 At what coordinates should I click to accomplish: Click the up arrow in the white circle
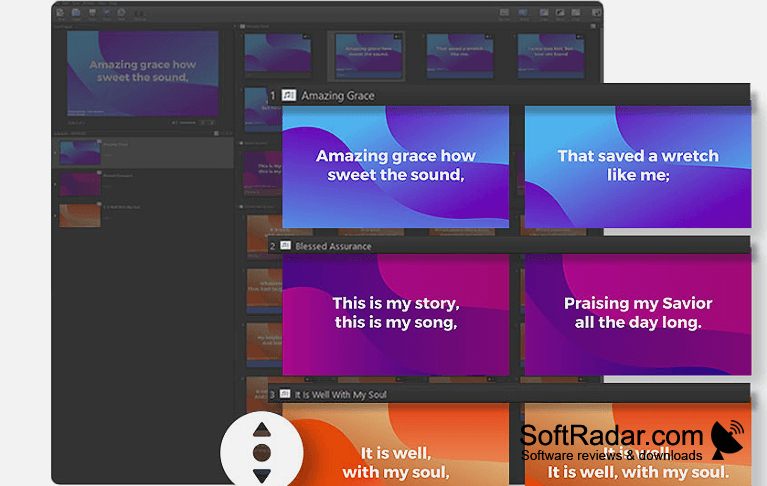pos(262,430)
